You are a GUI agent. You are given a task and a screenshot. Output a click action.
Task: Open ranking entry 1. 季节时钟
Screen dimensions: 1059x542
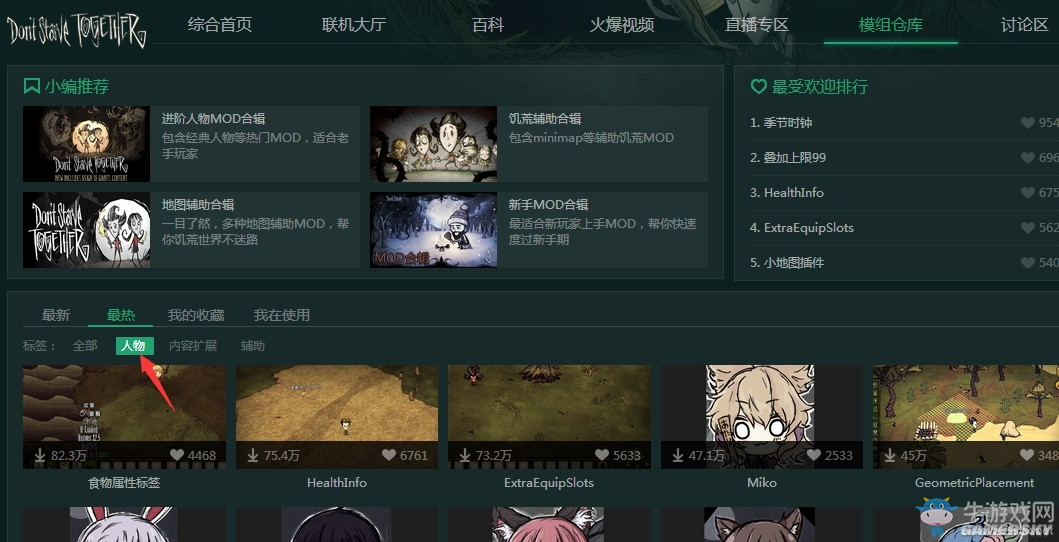[x=781, y=123]
